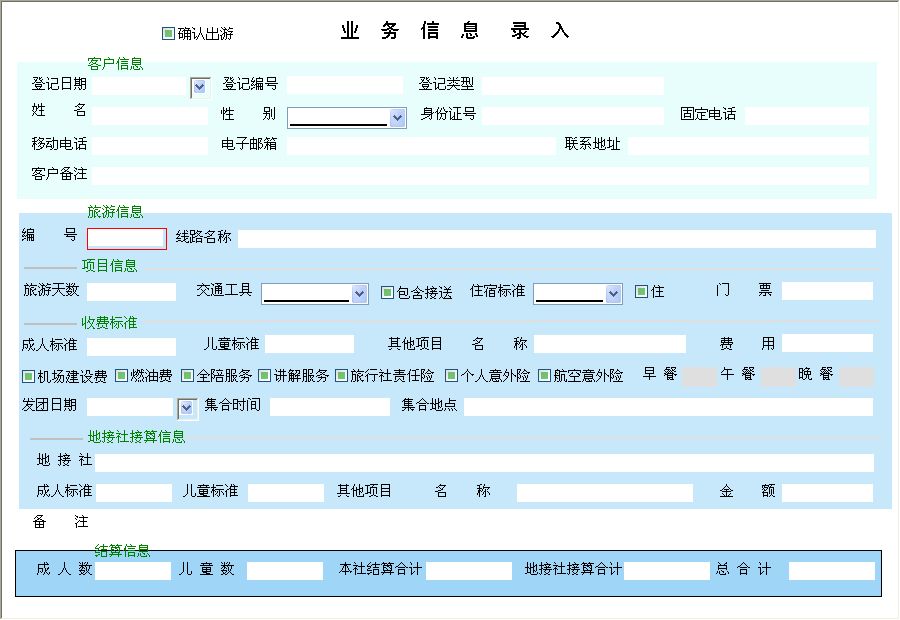
Task: Focus the red-bordered 编号 field
Action: tap(127, 239)
